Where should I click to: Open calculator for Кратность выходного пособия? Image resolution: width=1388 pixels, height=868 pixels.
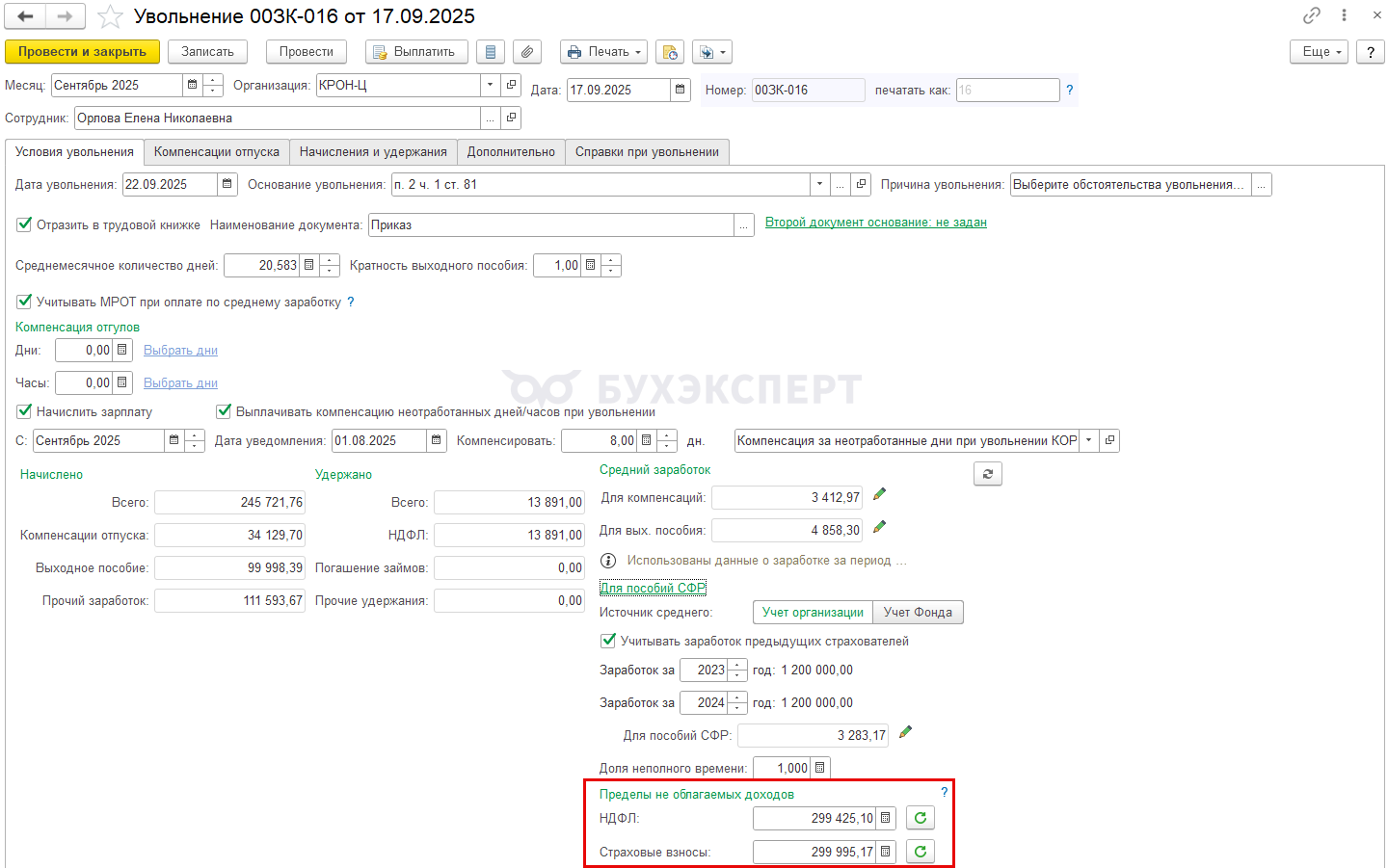pos(591,265)
